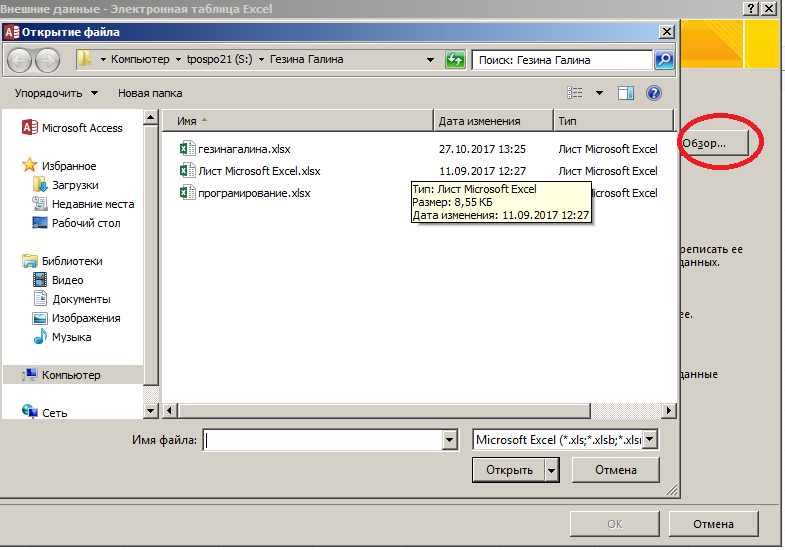Sort by the Дата изменения column header
The height and width of the screenshot is (550, 785).
click(494, 121)
